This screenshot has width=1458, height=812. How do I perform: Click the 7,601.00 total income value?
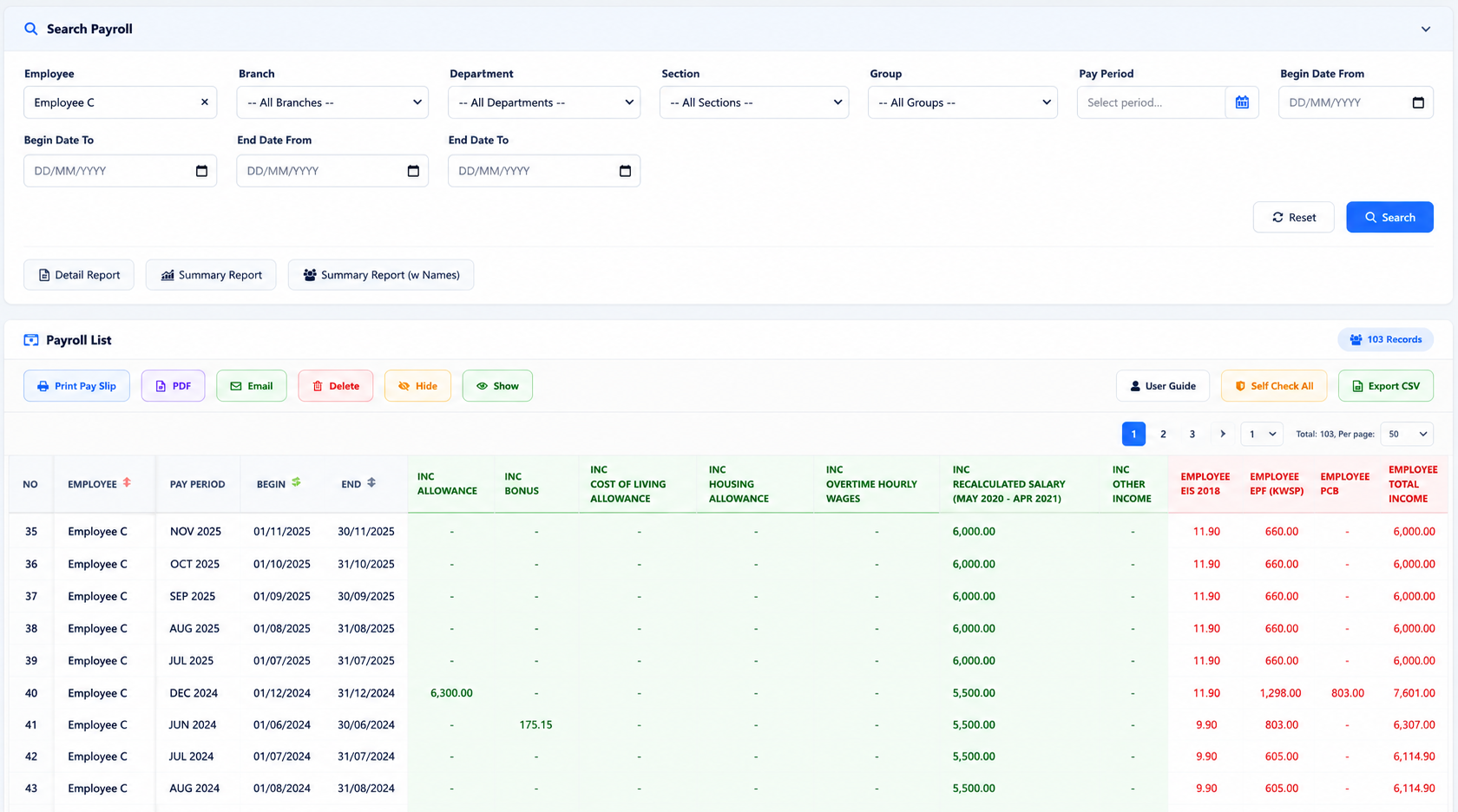coord(1414,693)
